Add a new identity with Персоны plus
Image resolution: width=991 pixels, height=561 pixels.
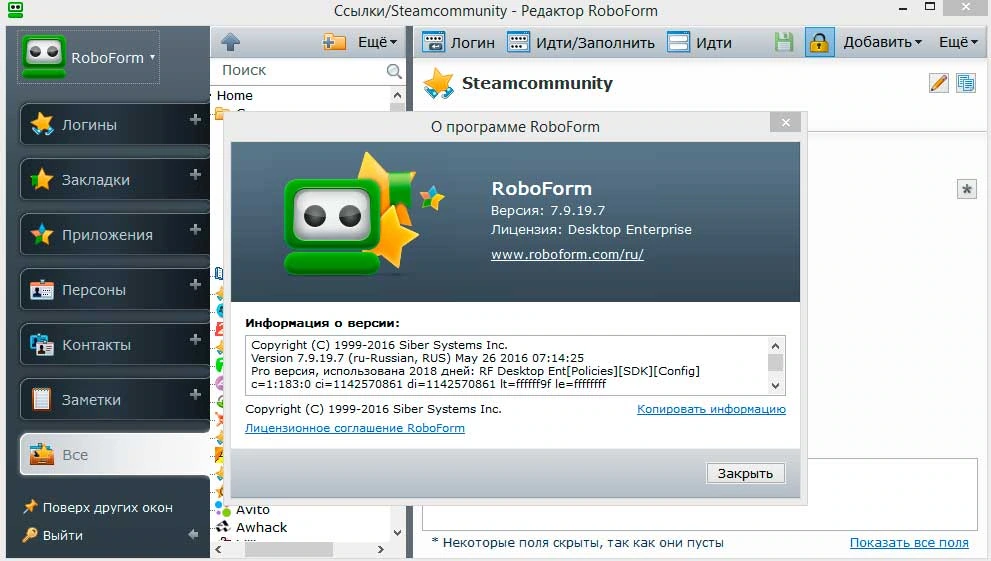pos(195,284)
